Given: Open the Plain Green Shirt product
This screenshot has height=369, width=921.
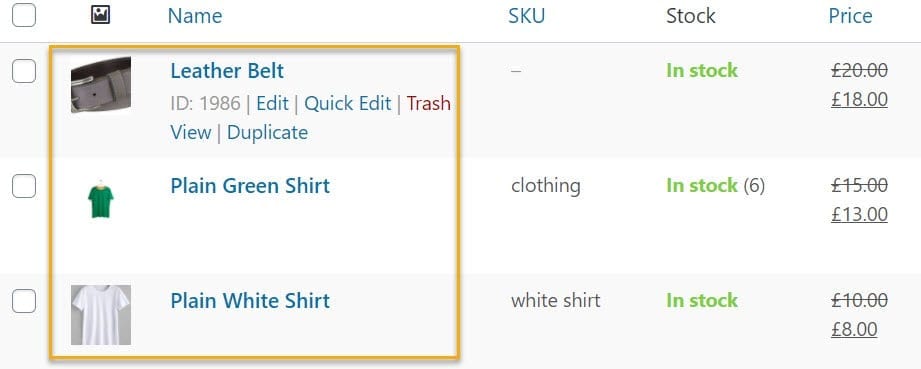Looking at the screenshot, I should coord(250,186).
